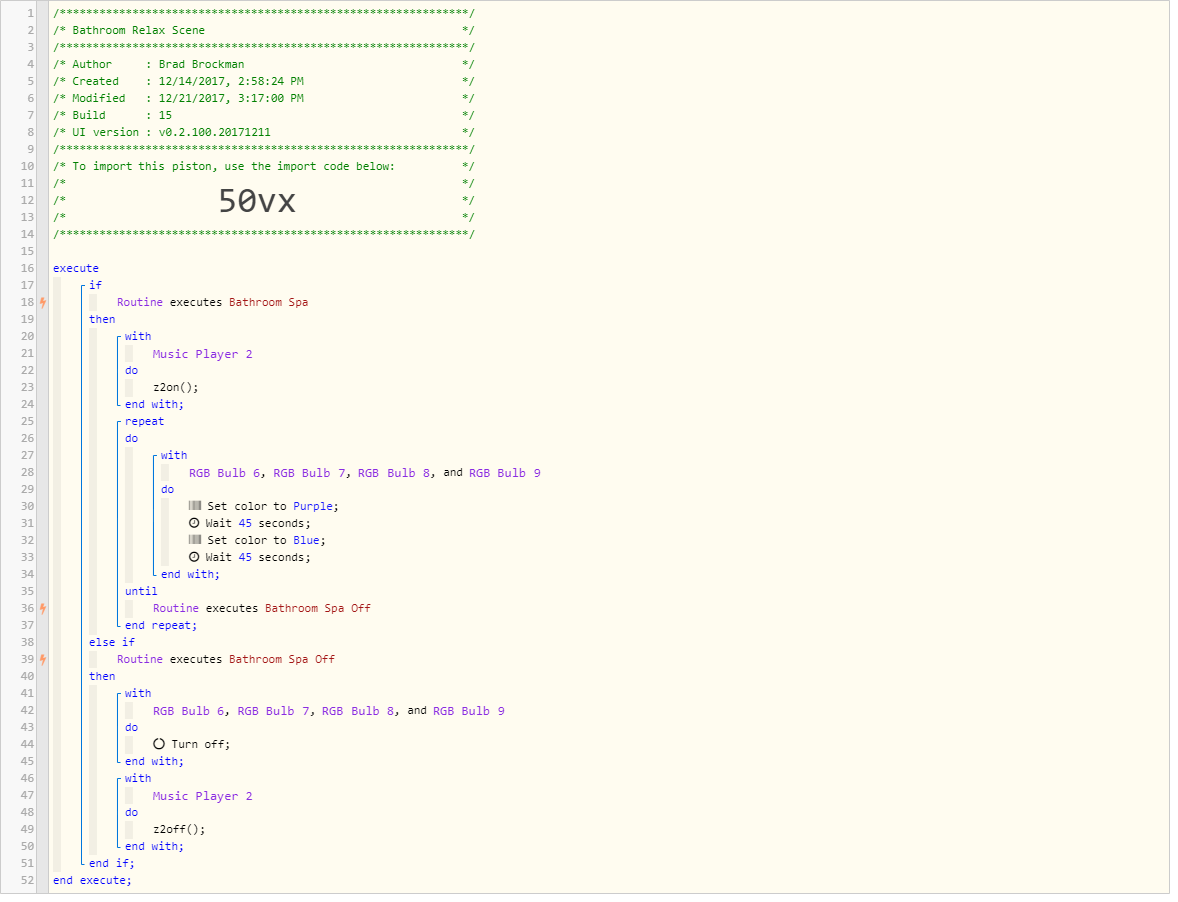This screenshot has width=1178, height=902.
Task: Click the repeat keyword on line 25
Action: [144, 421]
